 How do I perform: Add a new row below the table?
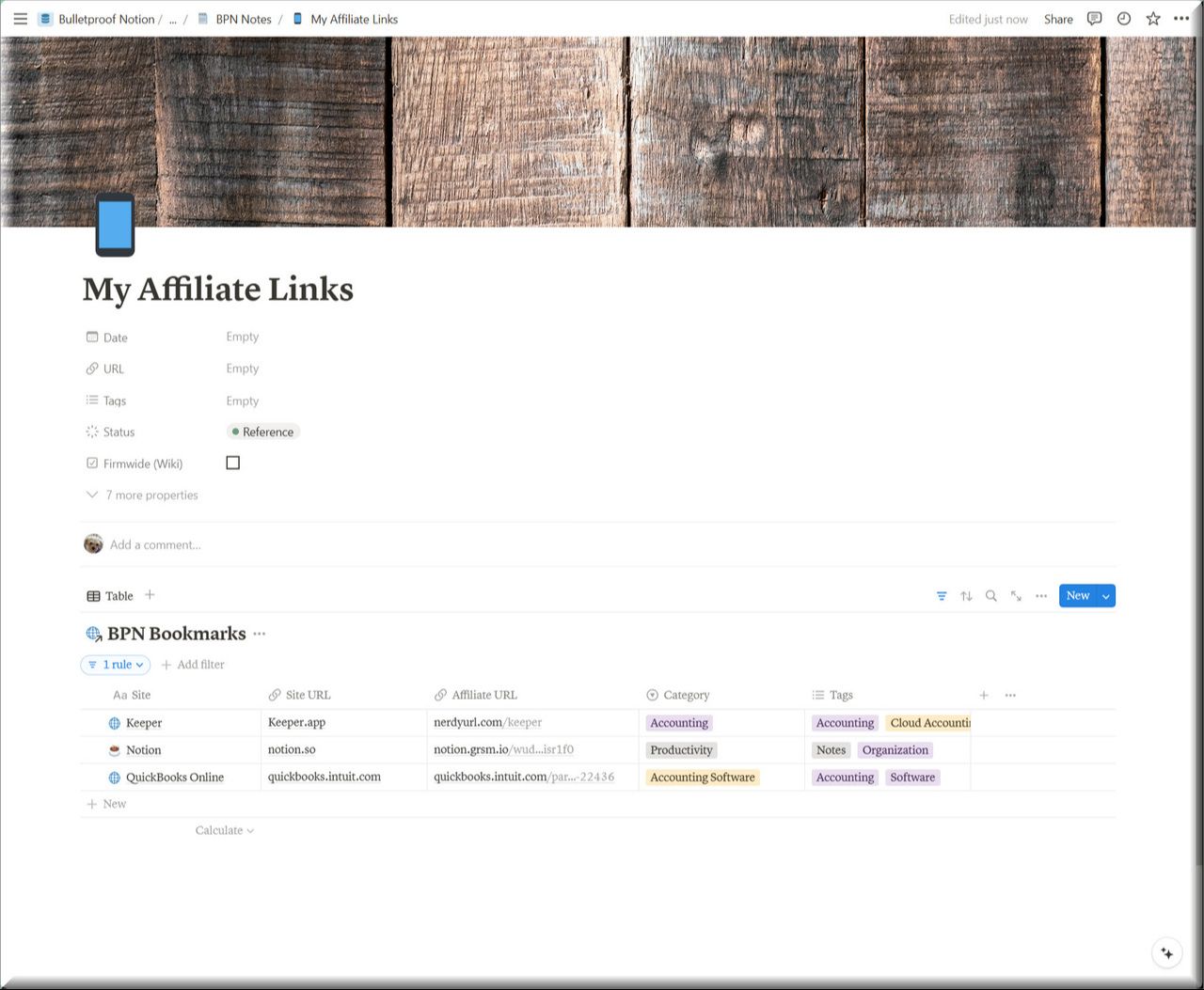pos(106,804)
